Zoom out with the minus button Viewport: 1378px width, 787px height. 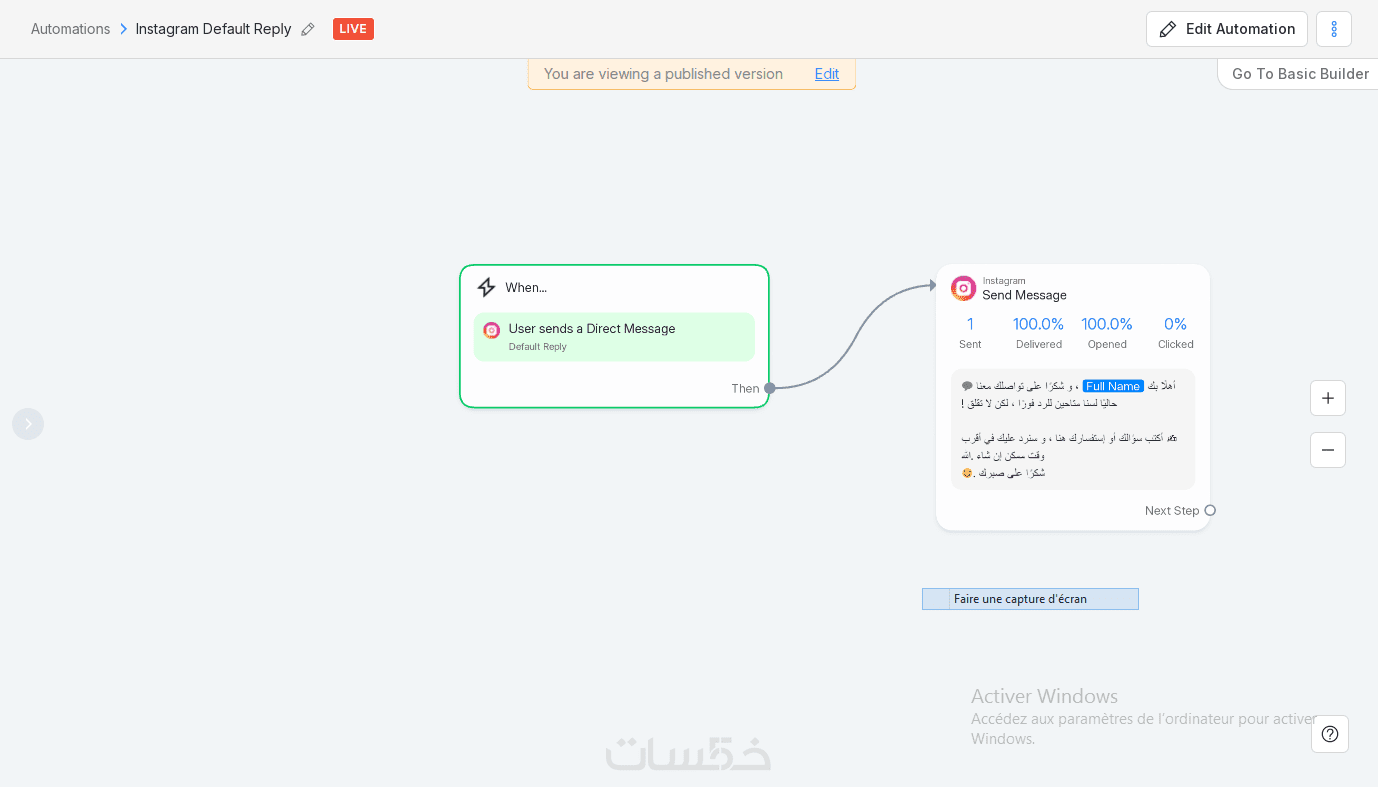click(1327, 450)
